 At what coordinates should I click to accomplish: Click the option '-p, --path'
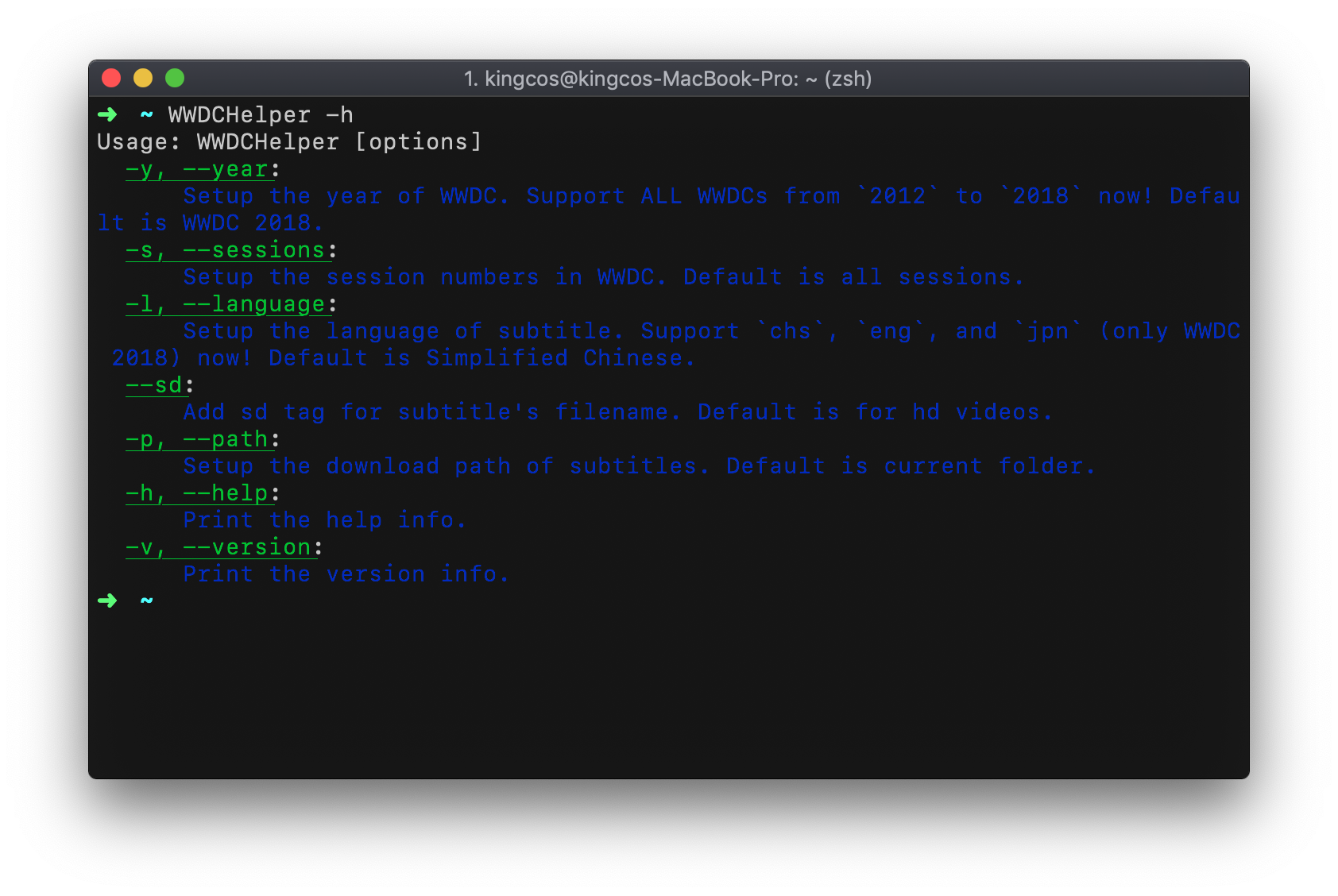coord(196,439)
